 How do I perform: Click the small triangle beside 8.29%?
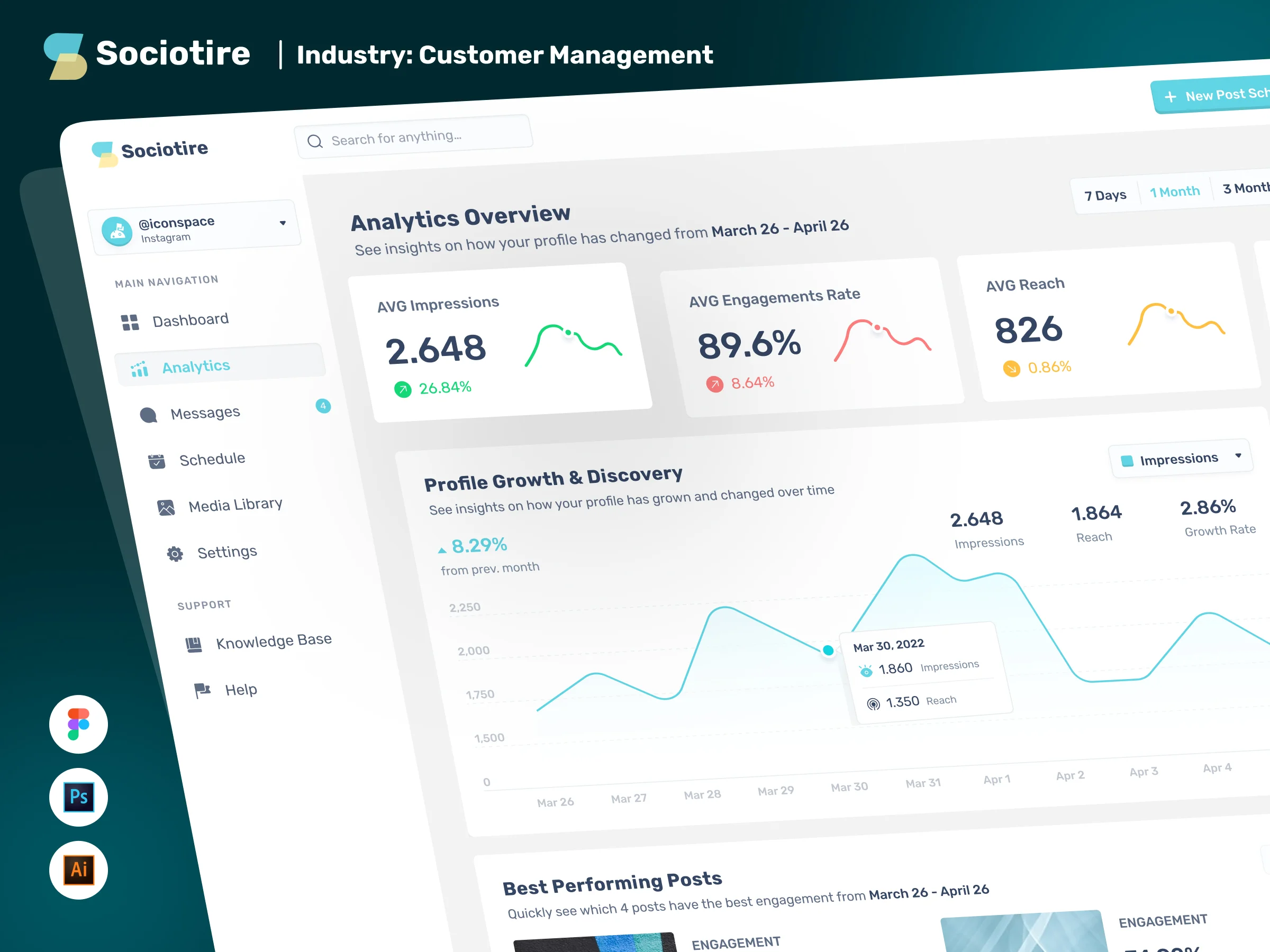[x=442, y=551]
